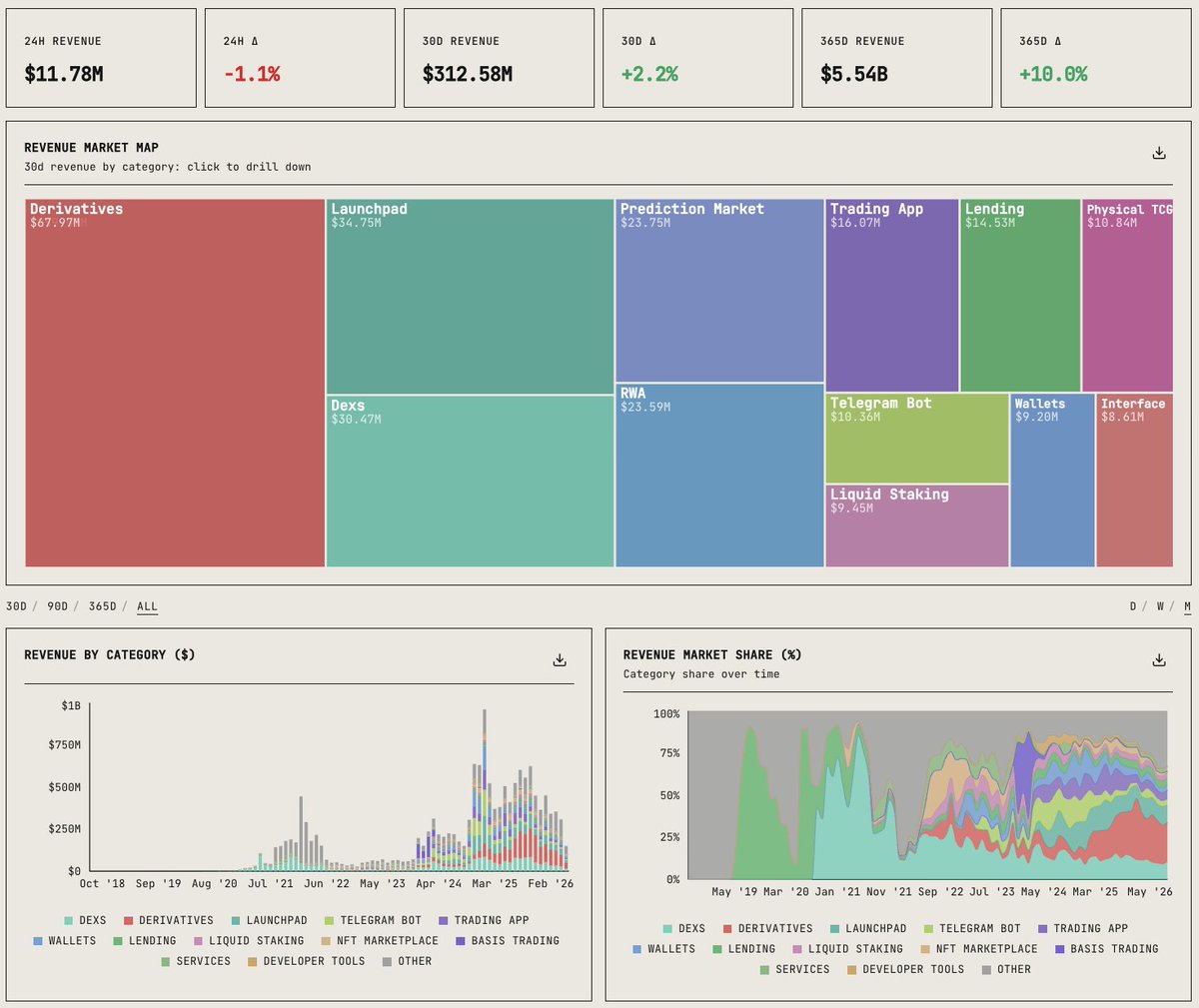
Task: Switch to daily (D) granularity
Action: tap(1133, 606)
